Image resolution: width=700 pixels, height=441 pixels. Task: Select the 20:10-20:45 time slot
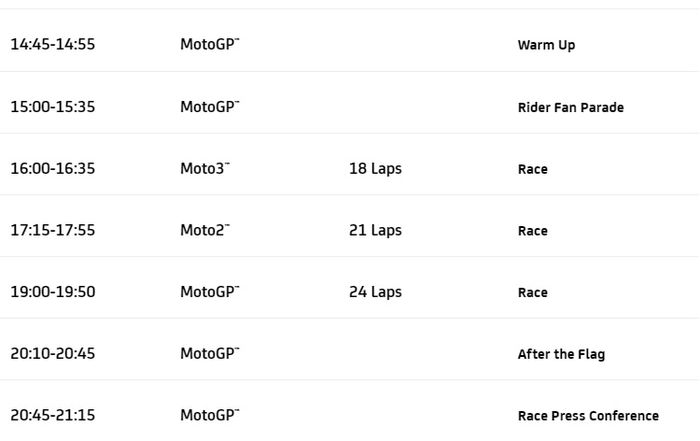point(53,353)
